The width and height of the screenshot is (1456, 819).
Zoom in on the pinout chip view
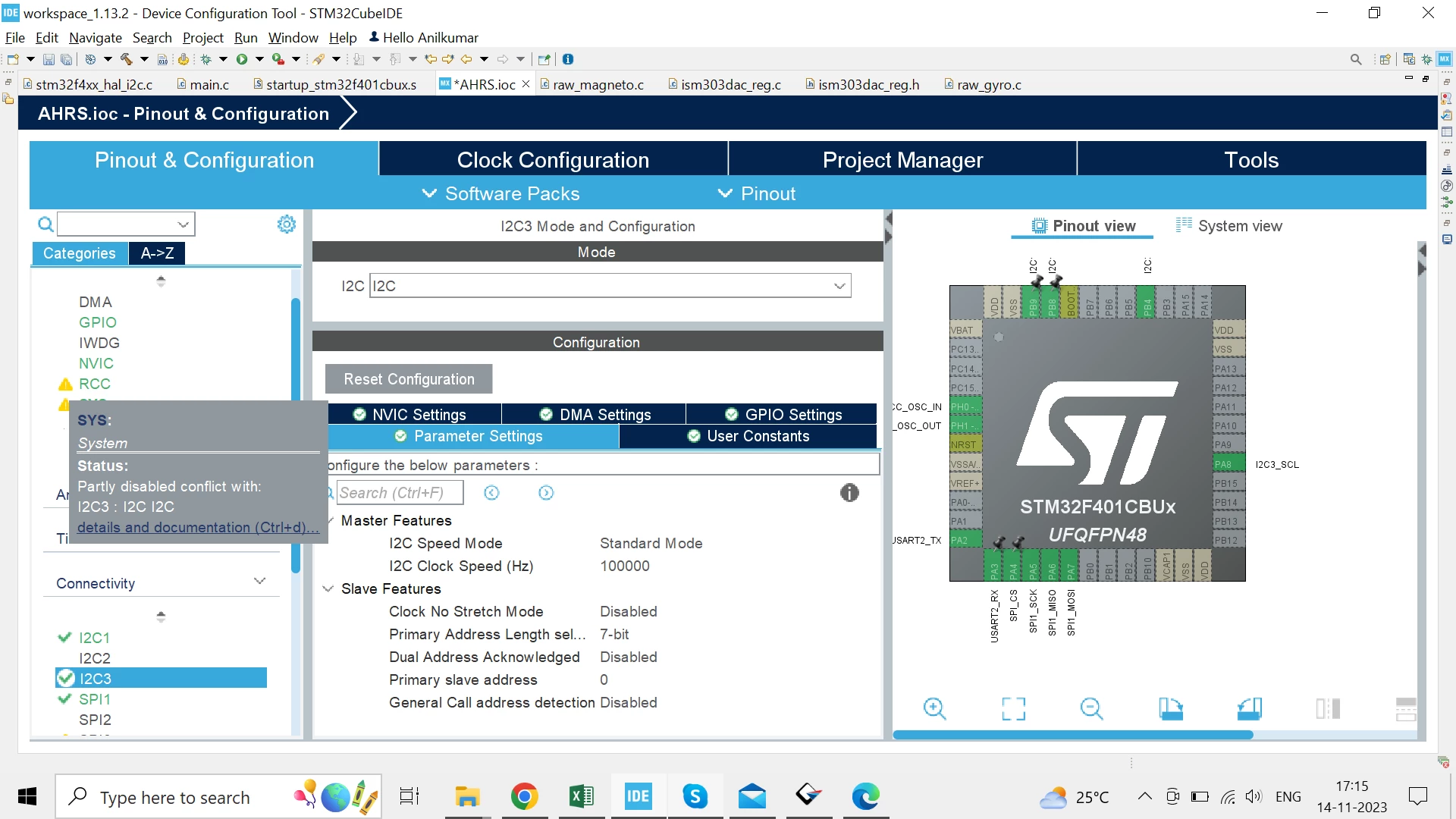(934, 709)
